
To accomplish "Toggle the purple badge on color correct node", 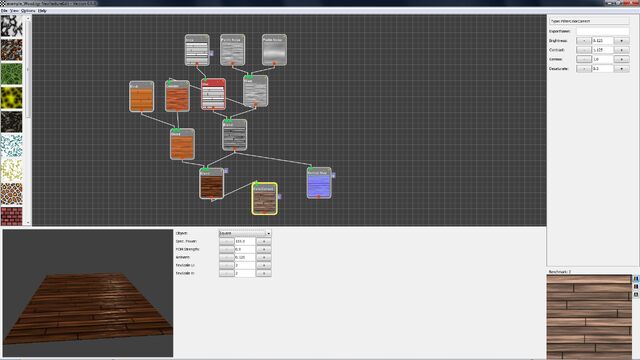I will tap(279, 196).
